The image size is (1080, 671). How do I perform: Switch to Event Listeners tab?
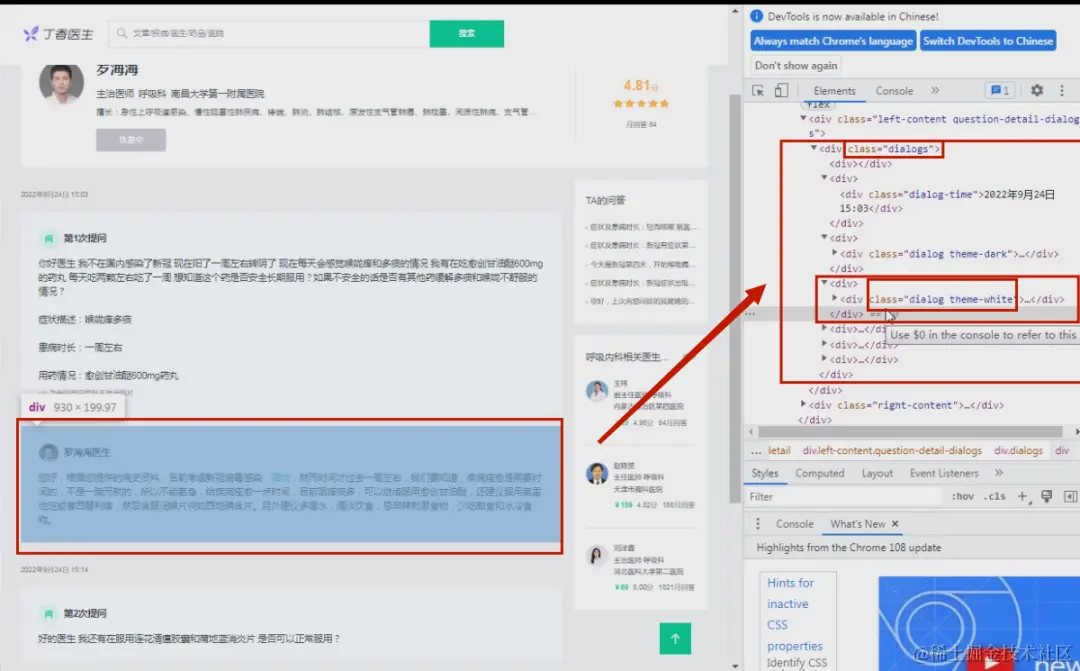pyautogui.click(x=944, y=473)
